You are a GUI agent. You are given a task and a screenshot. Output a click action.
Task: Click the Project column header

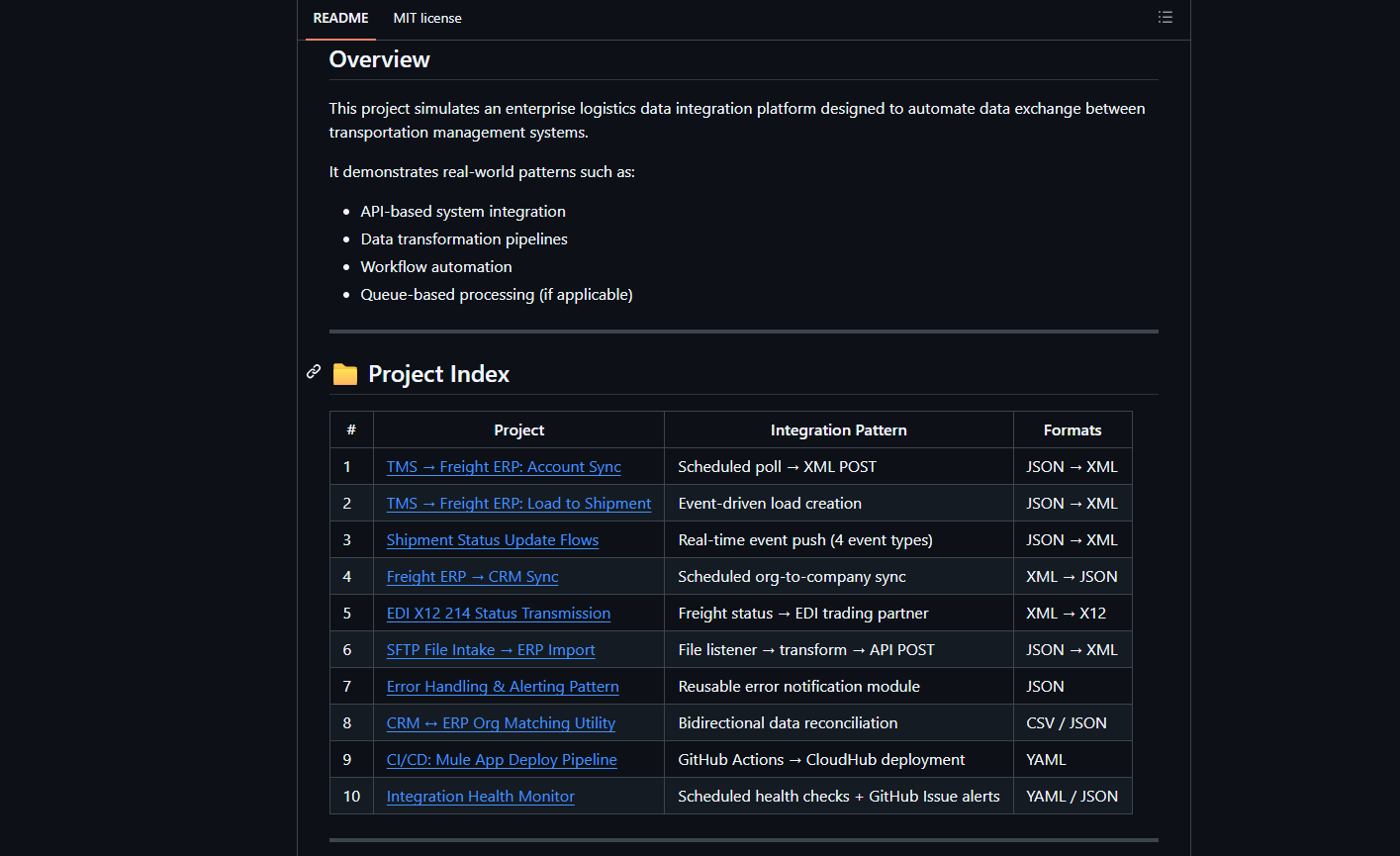[x=519, y=430]
